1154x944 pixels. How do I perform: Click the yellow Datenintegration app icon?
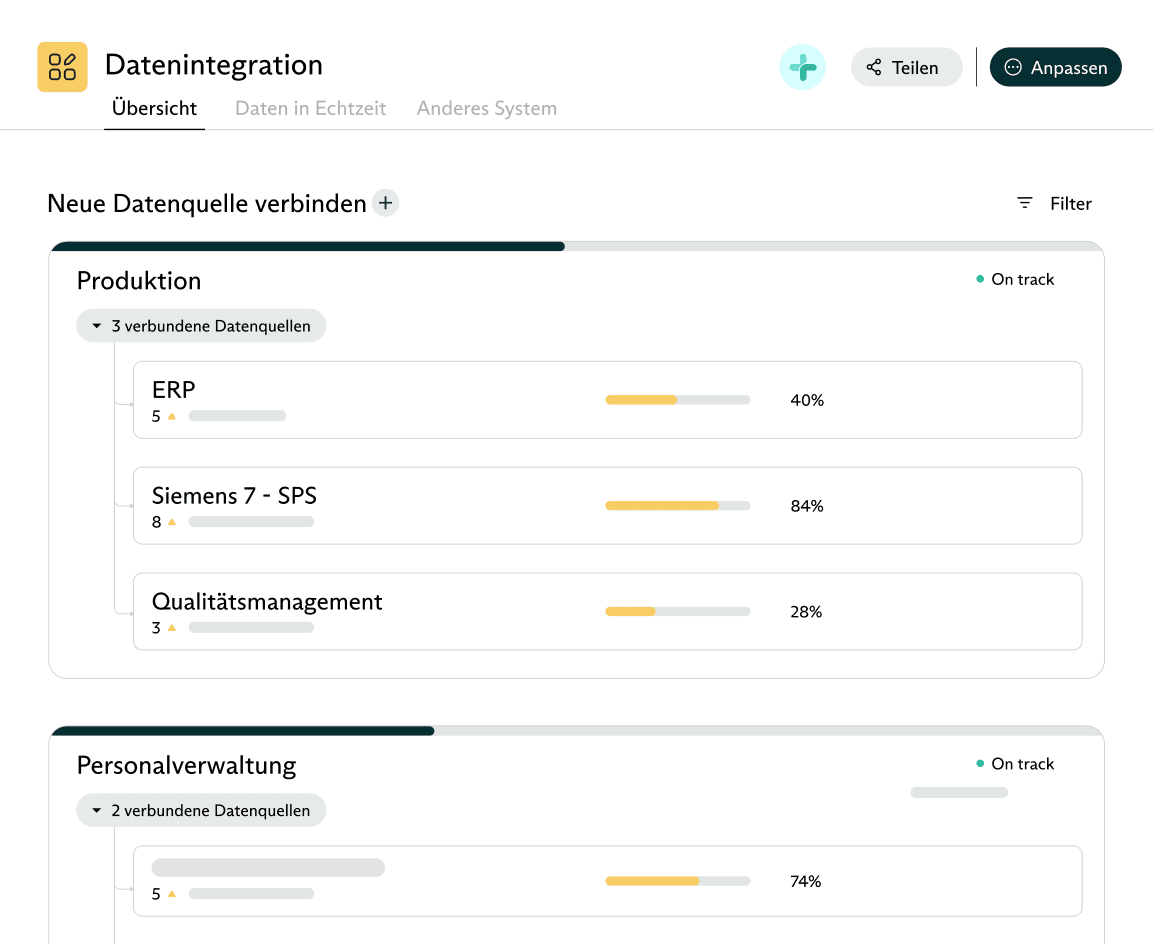click(x=62, y=67)
